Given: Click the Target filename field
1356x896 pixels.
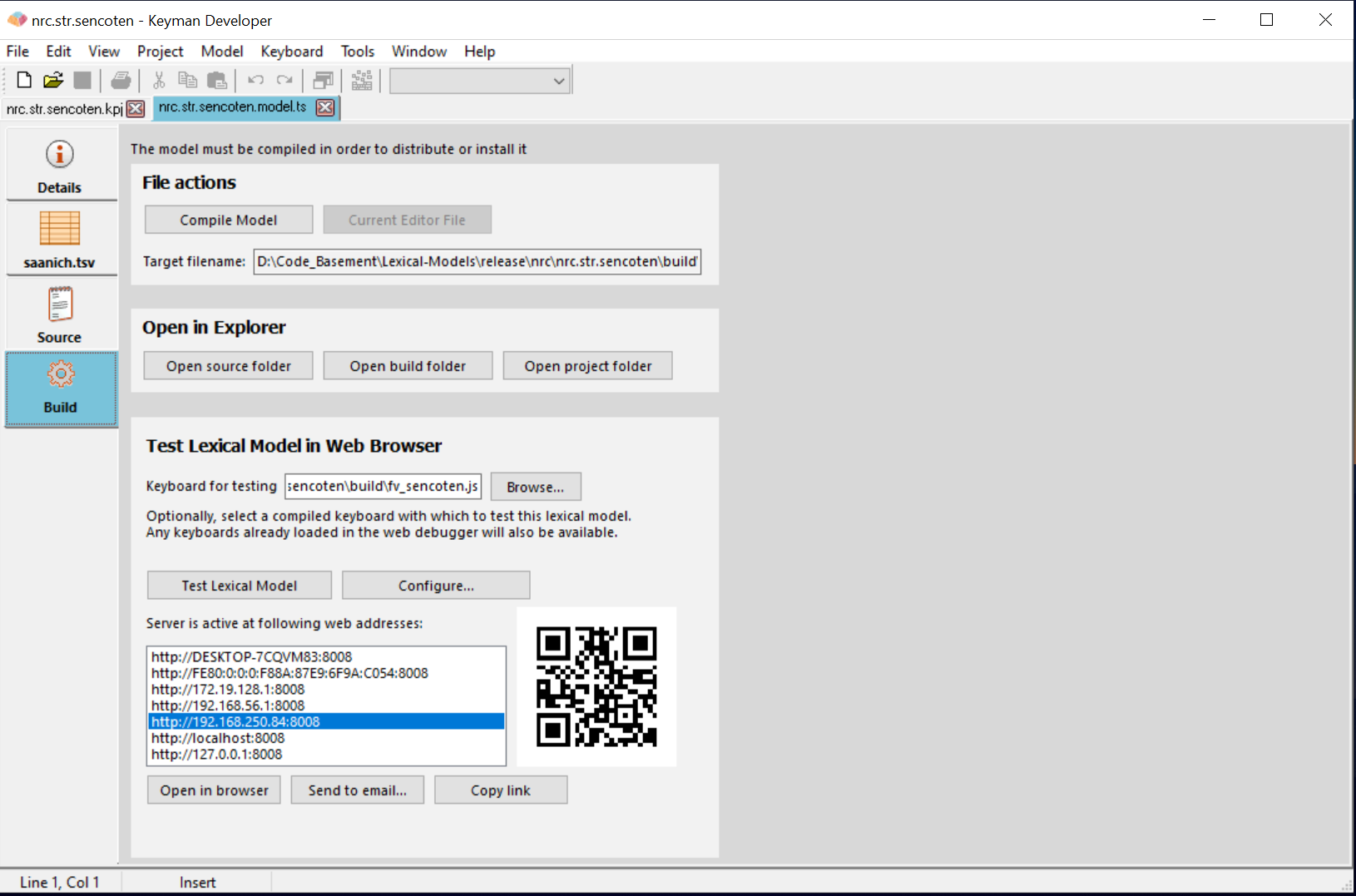Looking at the screenshot, I should (478, 261).
